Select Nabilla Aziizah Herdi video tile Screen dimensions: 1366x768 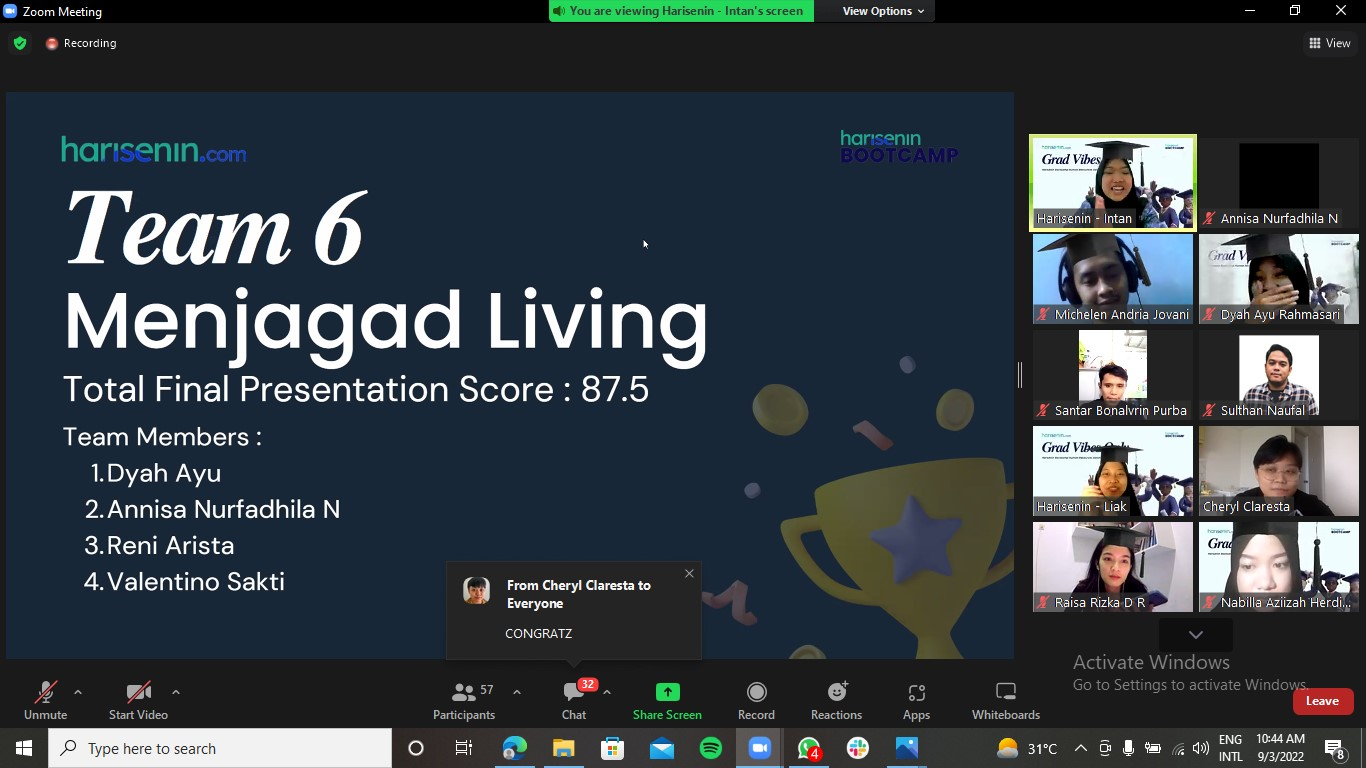[1279, 567]
